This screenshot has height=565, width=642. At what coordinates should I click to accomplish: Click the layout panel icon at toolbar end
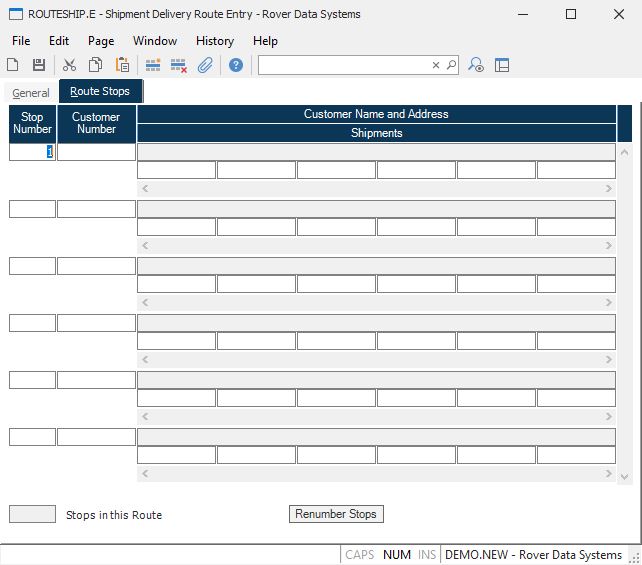[x=502, y=65]
